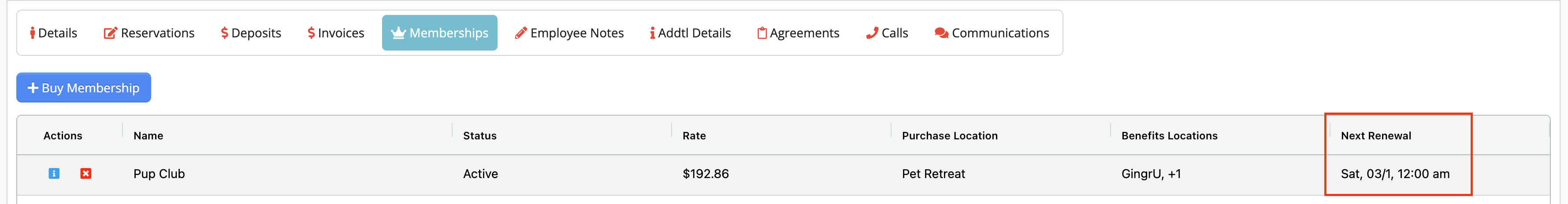Viewport: 1568px width, 204px height.
Task: Open the Deposits tab
Action: click(251, 33)
